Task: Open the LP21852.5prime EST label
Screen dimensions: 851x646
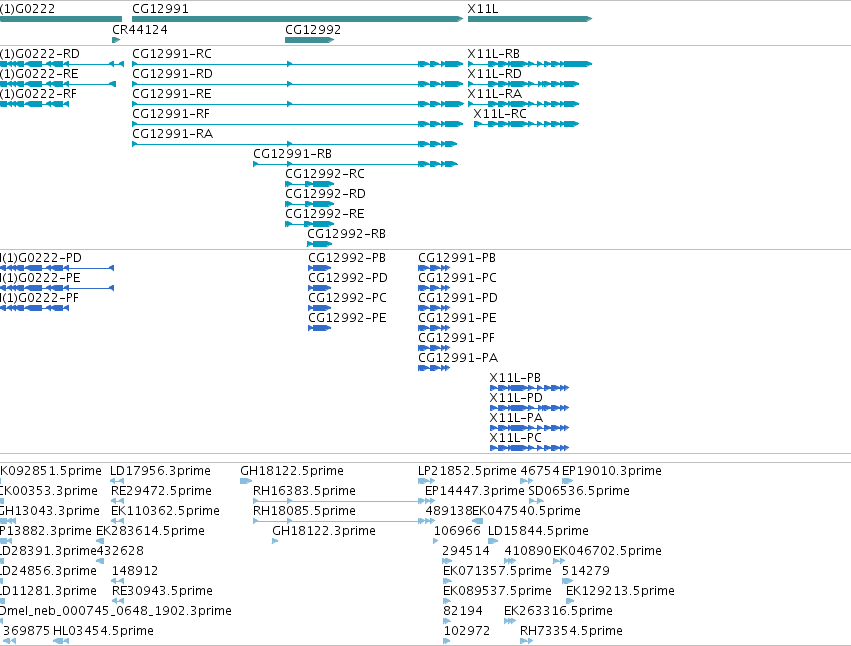Action: [467, 471]
